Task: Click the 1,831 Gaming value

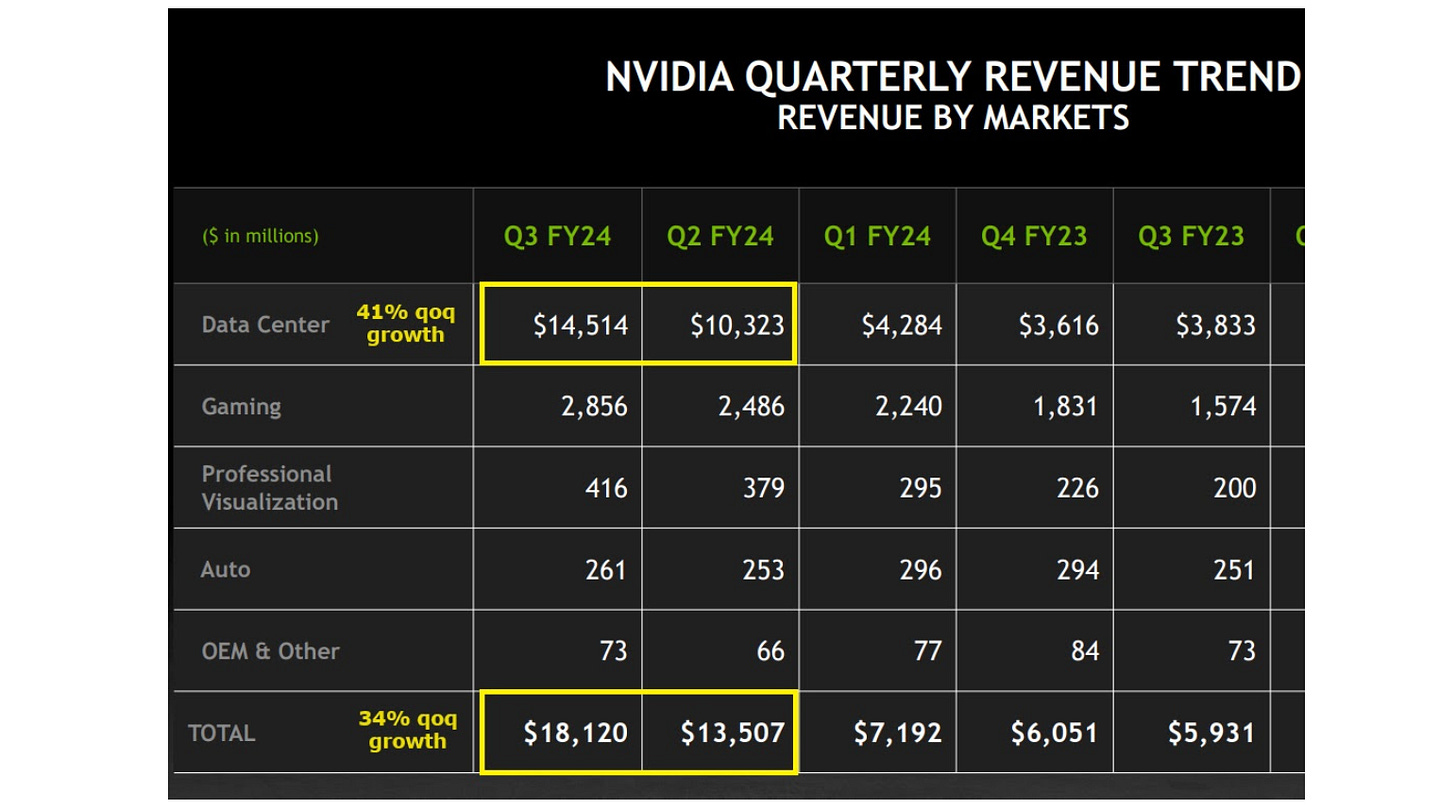Action: point(1066,407)
